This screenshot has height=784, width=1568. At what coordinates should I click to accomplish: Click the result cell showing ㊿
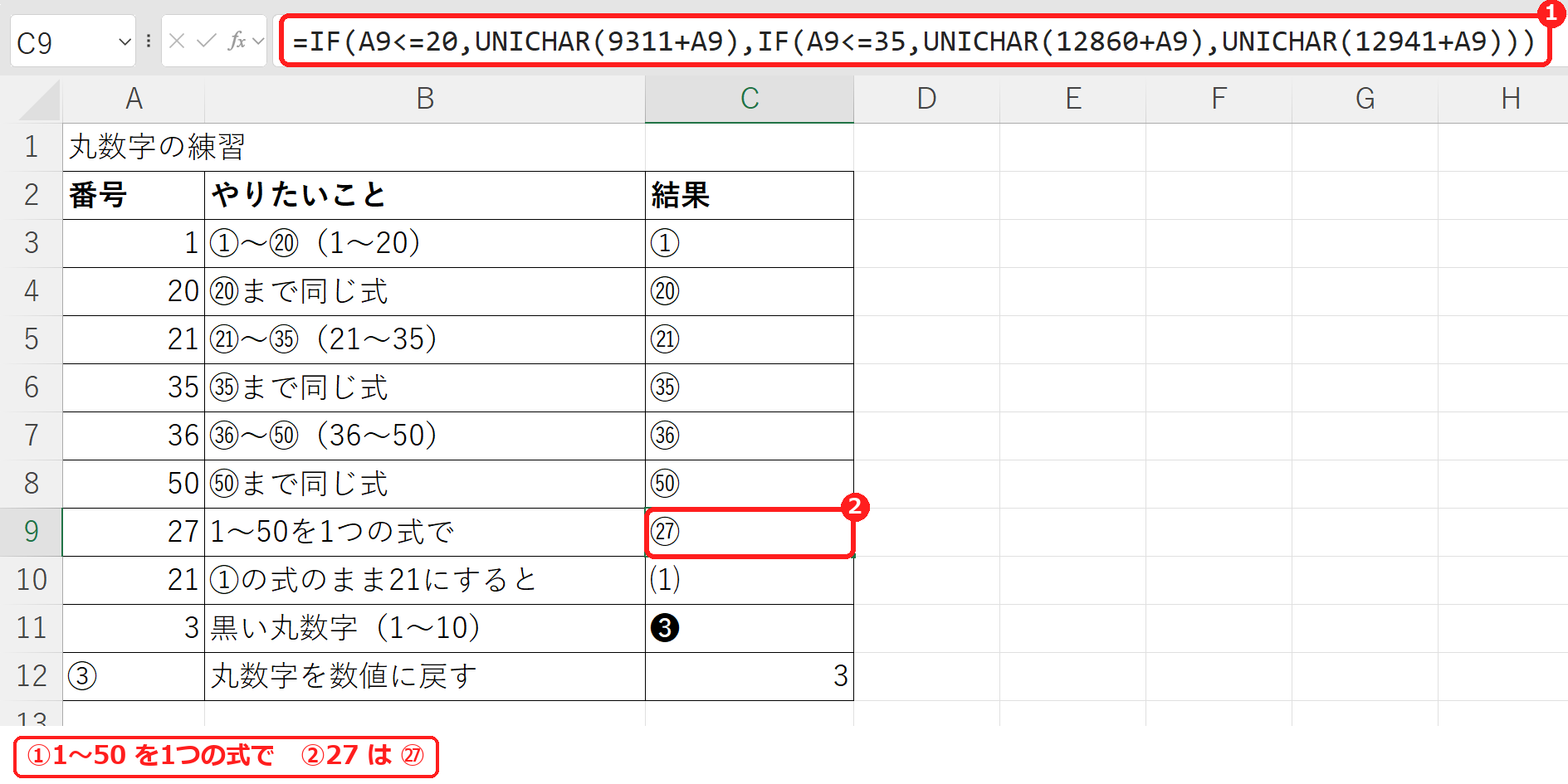750,485
